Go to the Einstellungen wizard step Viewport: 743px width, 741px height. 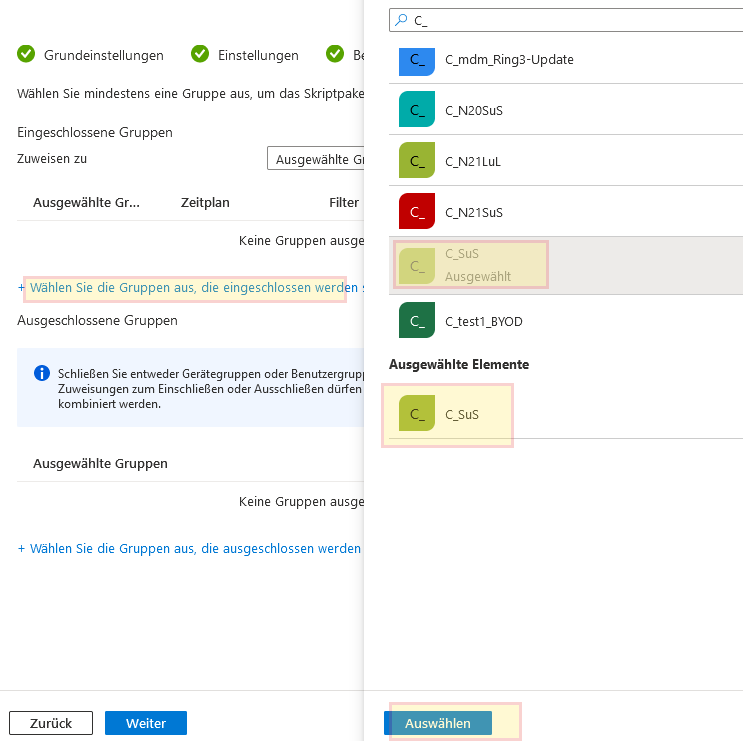click(x=258, y=55)
